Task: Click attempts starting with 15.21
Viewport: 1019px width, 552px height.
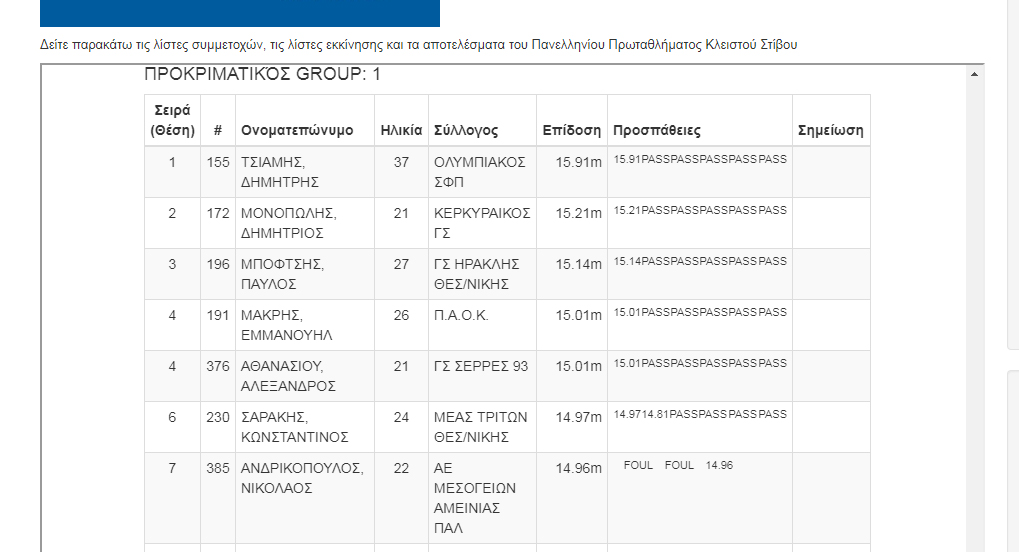Action: (x=700, y=210)
